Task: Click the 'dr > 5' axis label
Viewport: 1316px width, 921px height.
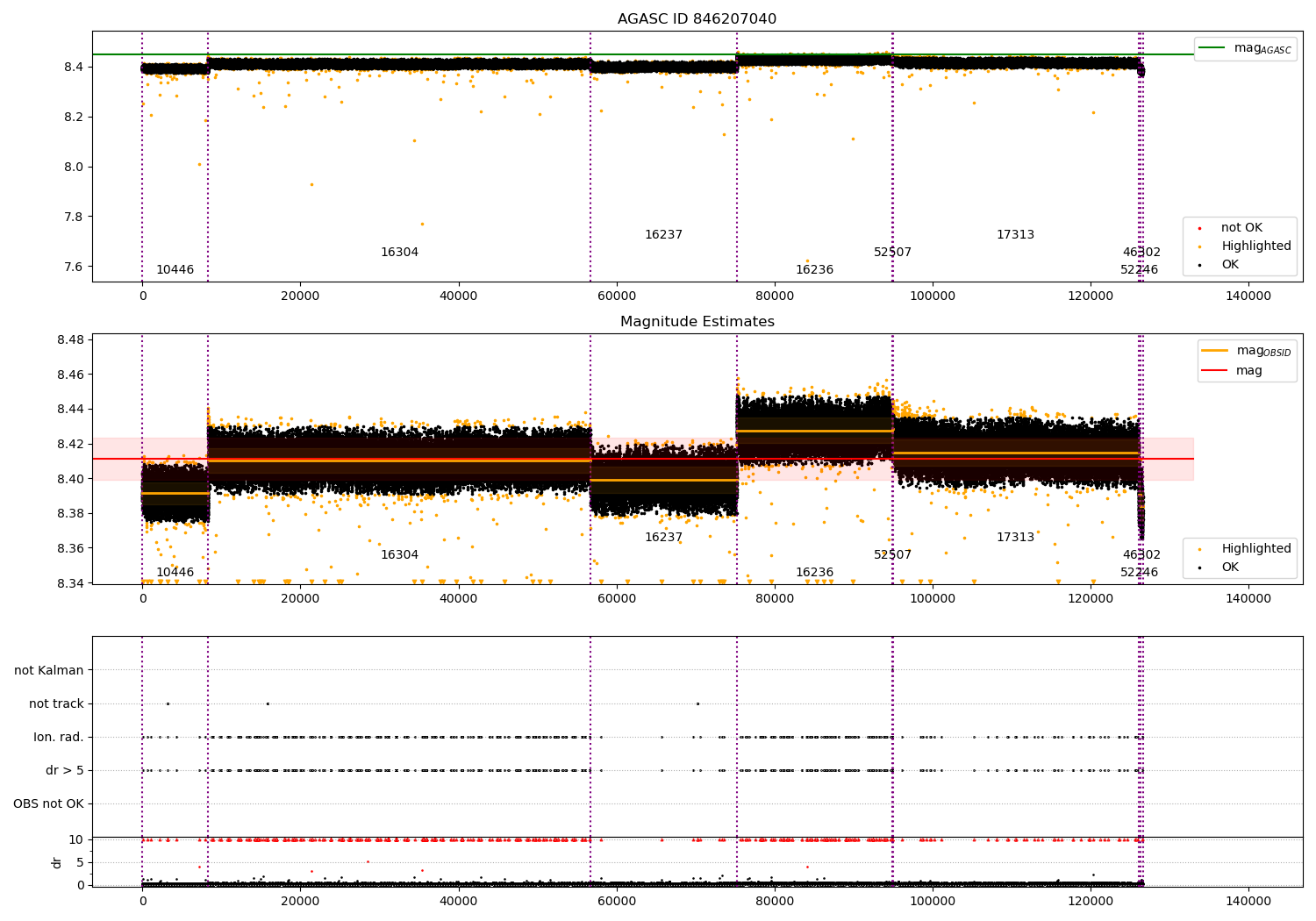Action: point(65,770)
